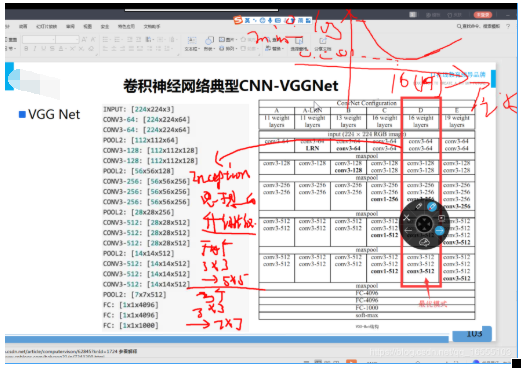522x368 pixels.
Task: Open the 动画 (Animation) ribbon tab
Action: coord(23,26)
